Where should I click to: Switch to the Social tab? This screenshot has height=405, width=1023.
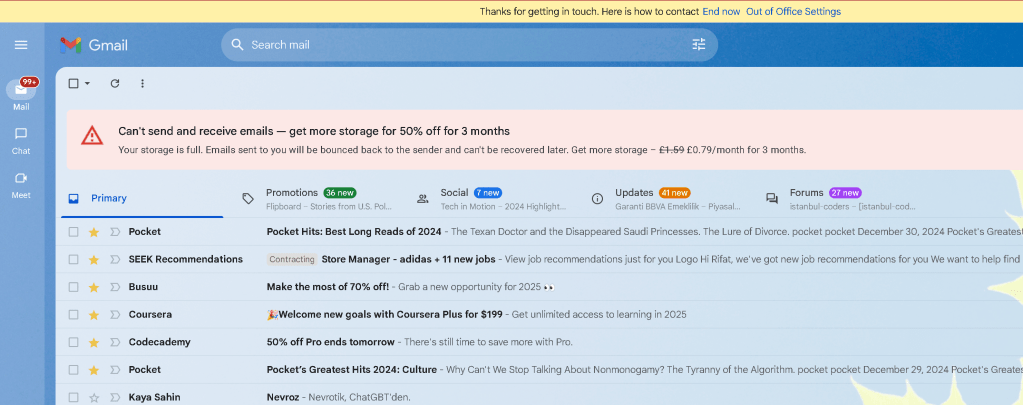point(494,199)
